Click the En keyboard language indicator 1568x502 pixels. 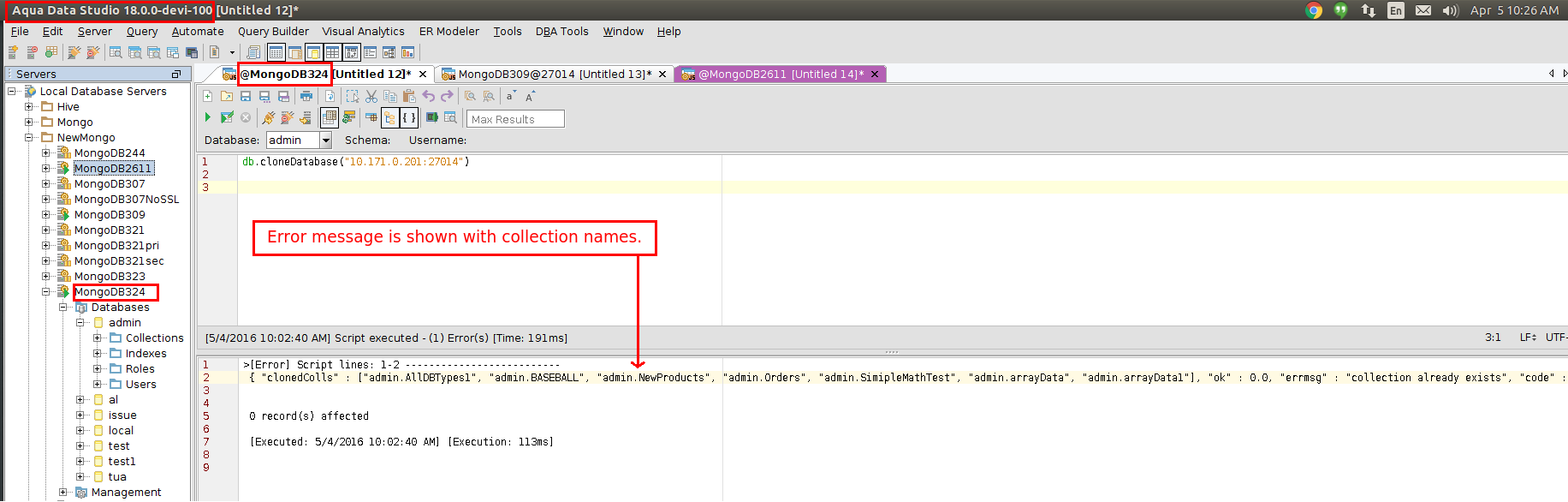click(x=1396, y=10)
